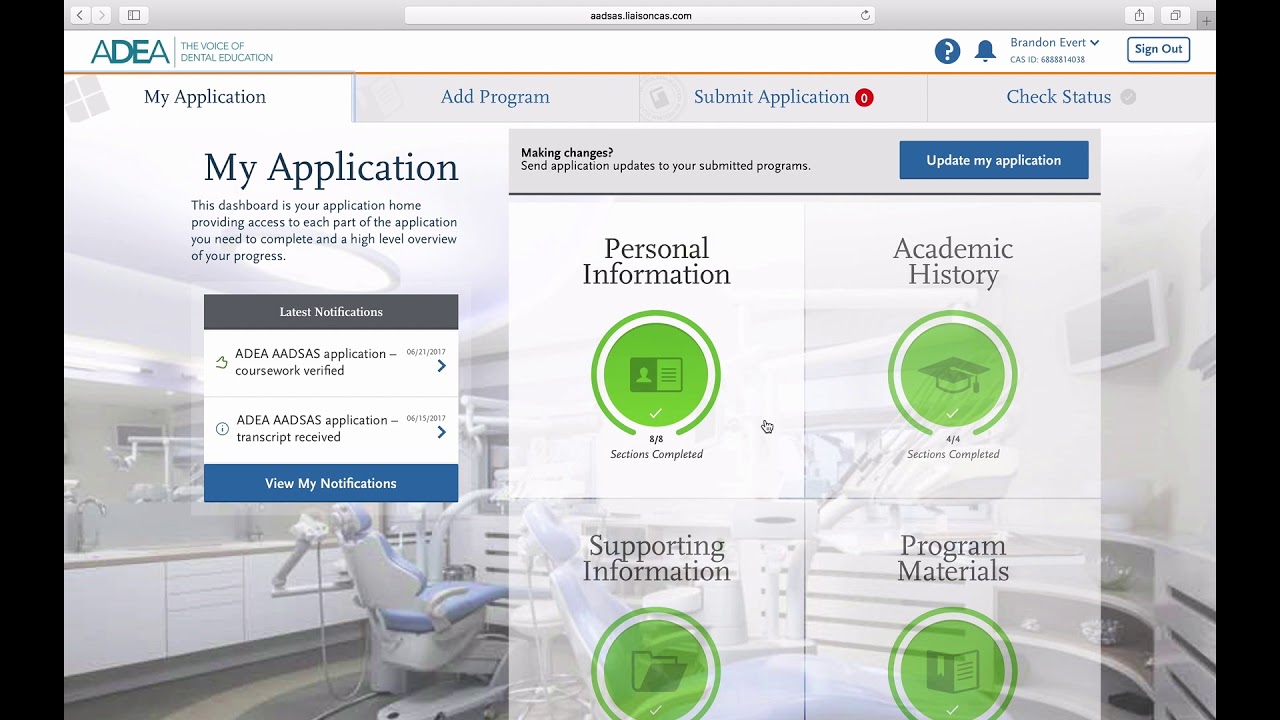This screenshot has height=720, width=1280.
Task: Open the notifications bell icon
Action: [x=985, y=51]
